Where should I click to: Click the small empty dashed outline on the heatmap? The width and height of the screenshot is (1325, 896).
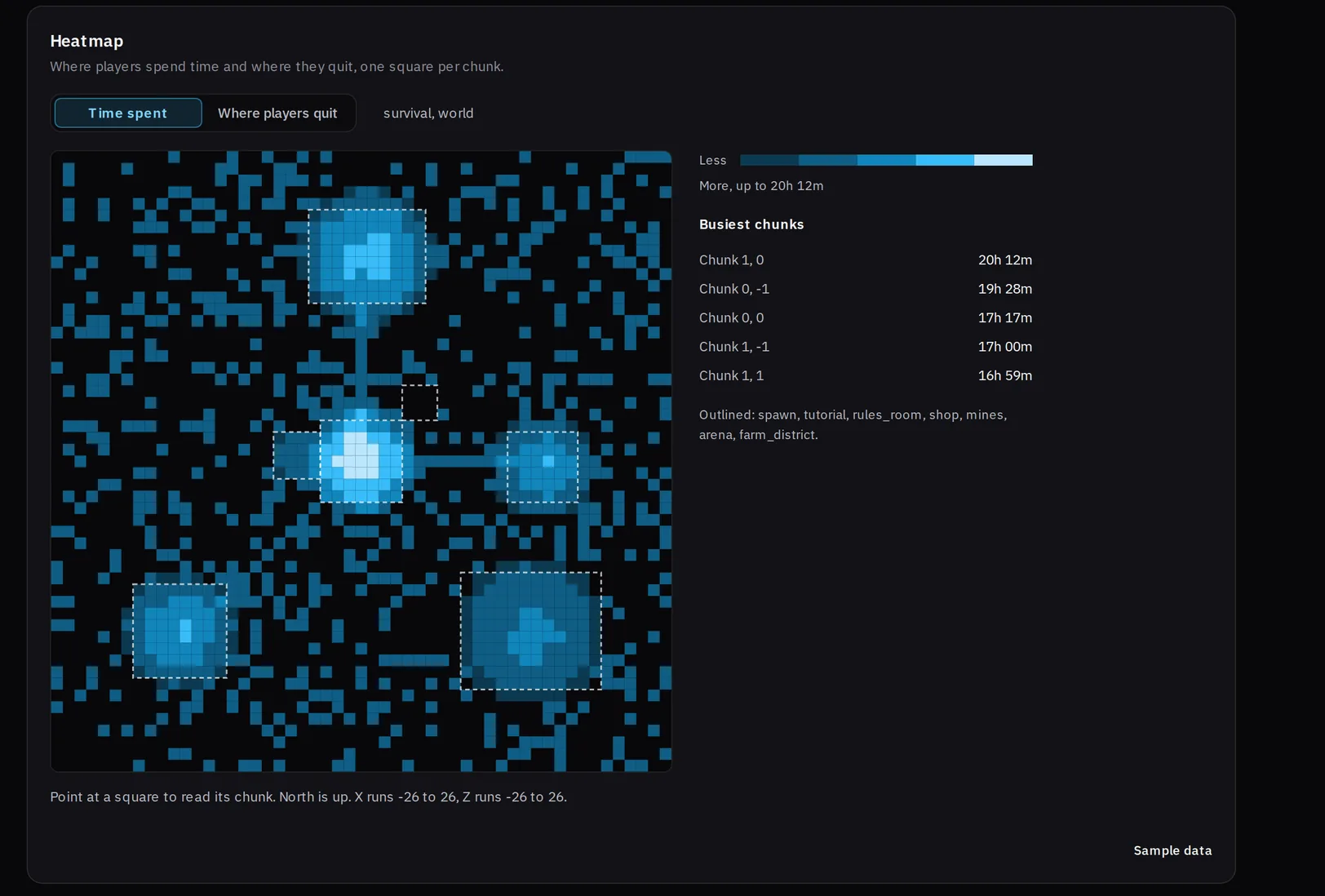(419, 403)
